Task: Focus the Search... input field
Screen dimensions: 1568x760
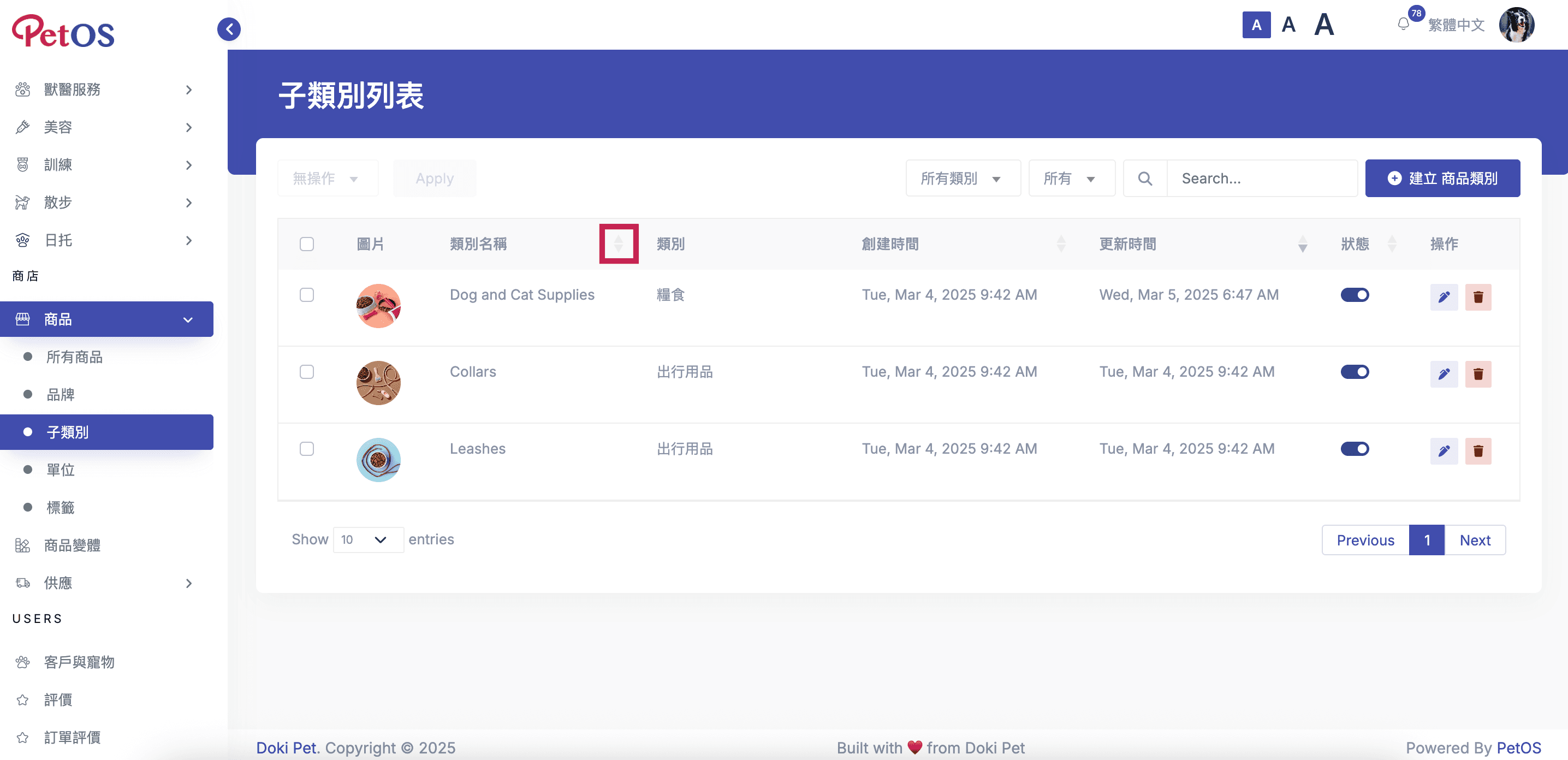Action: pyautogui.click(x=1261, y=179)
